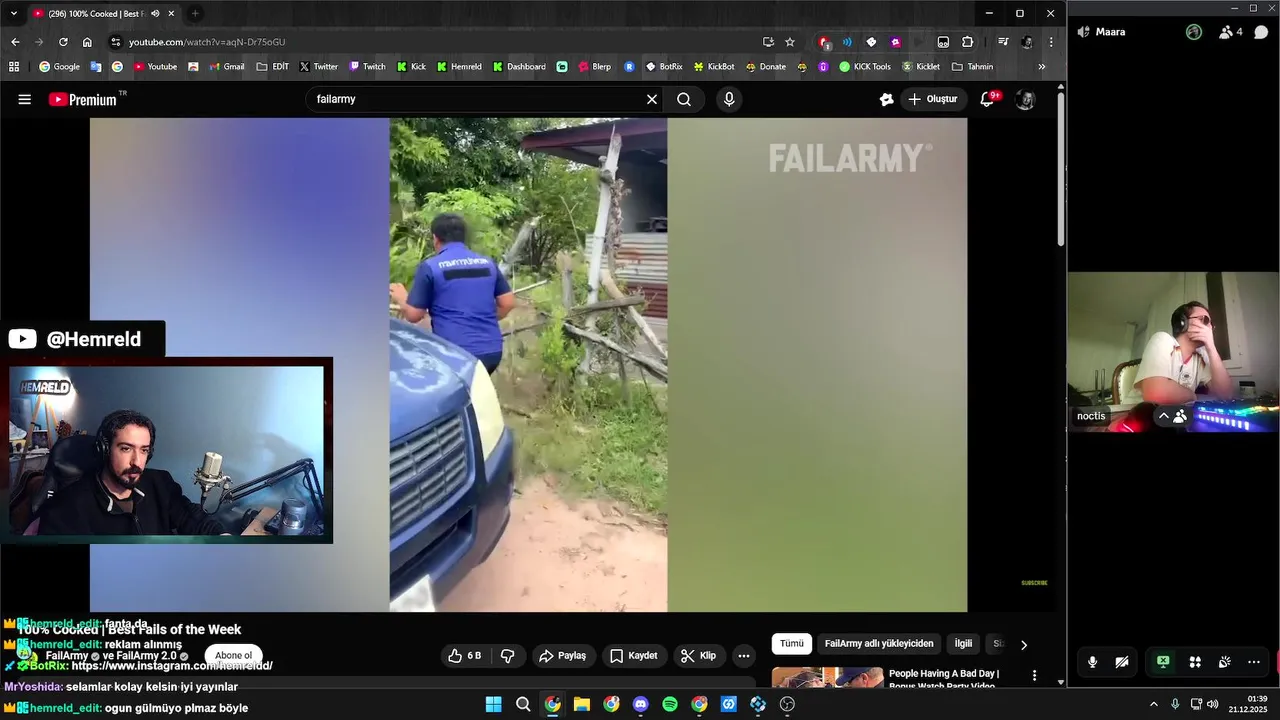The width and height of the screenshot is (1280, 720).
Task: Open the Twitter bookmark
Action: [x=319, y=67]
